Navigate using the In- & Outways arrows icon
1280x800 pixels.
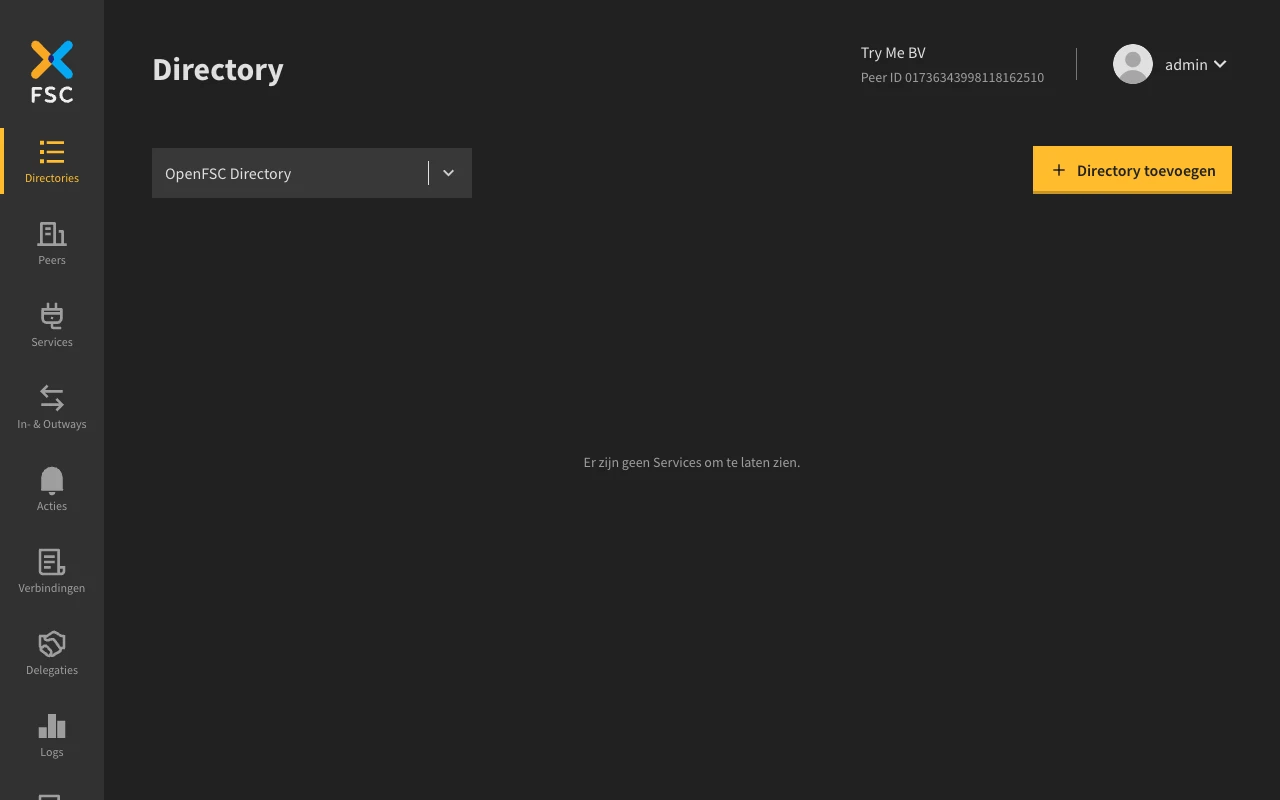point(51,399)
